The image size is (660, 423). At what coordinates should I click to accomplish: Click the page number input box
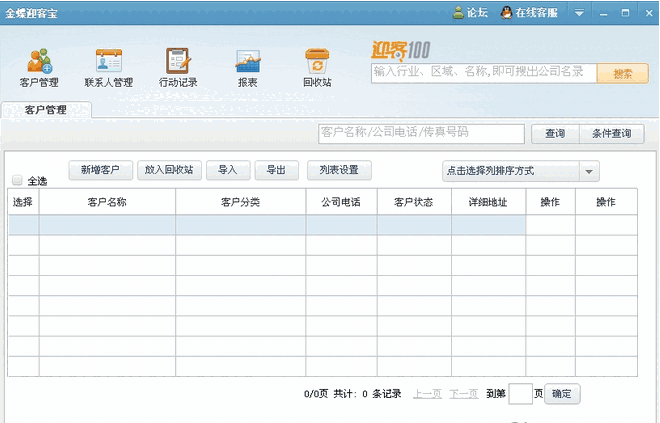tap(520, 394)
